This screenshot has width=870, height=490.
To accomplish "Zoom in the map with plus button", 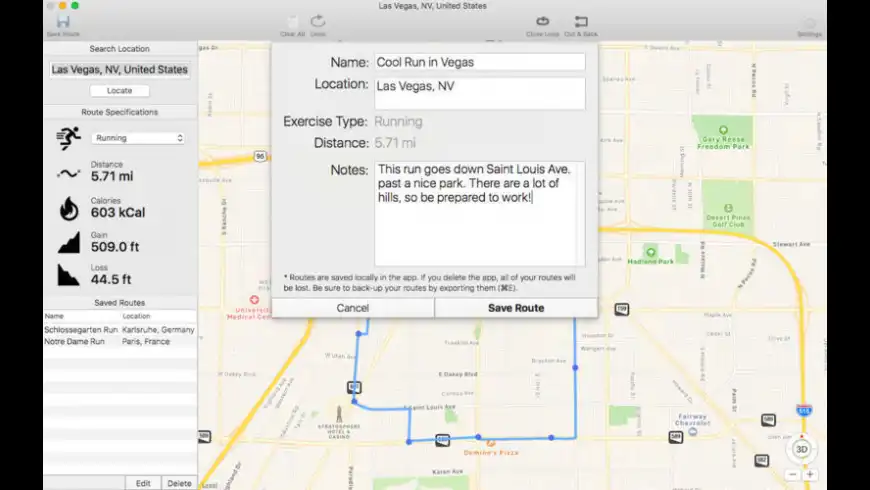I will tap(810, 474).
